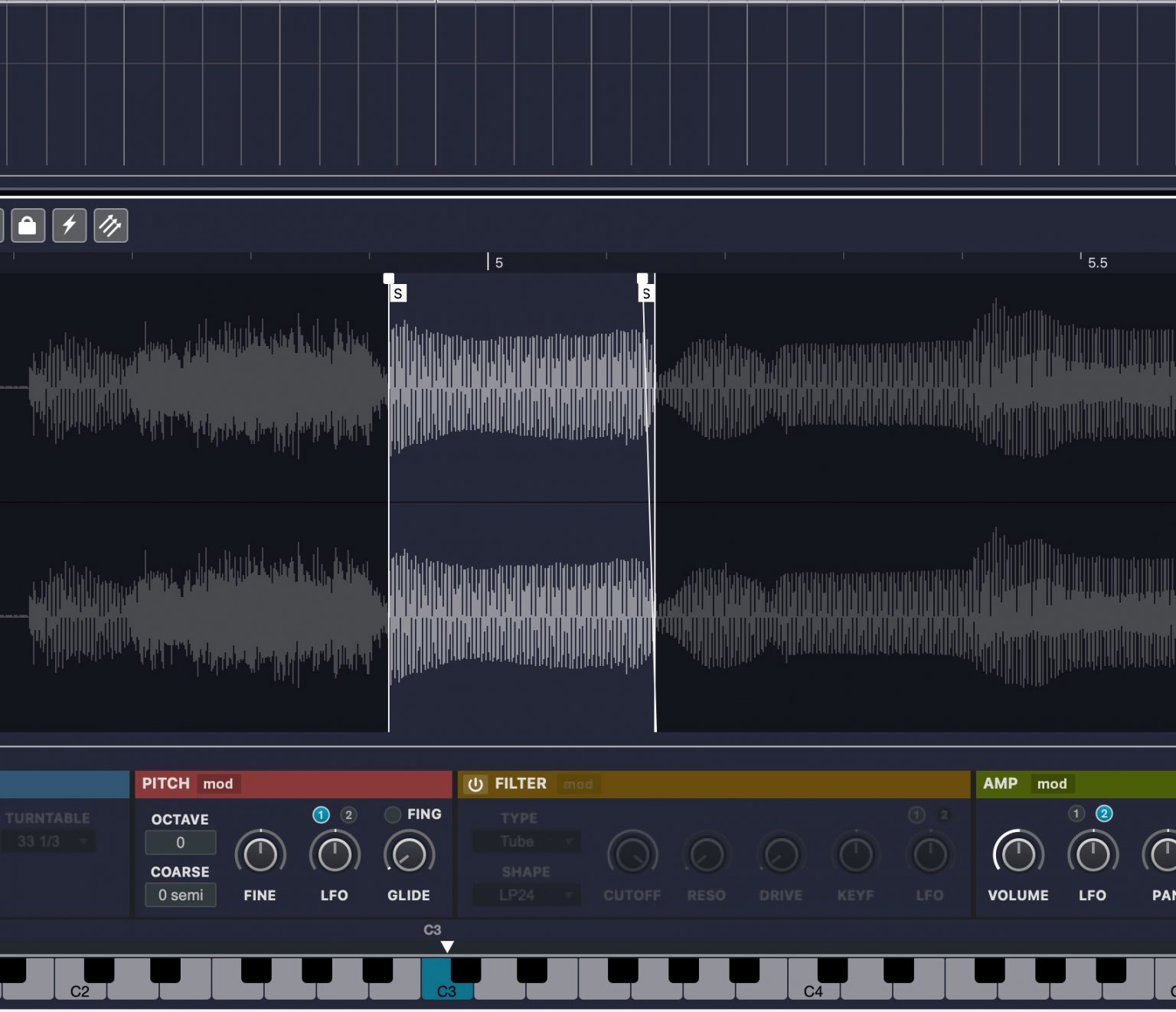This screenshot has height=1012, width=1176.
Task: Enable the FING toggle in PITCH panel
Action: tap(391, 814)
